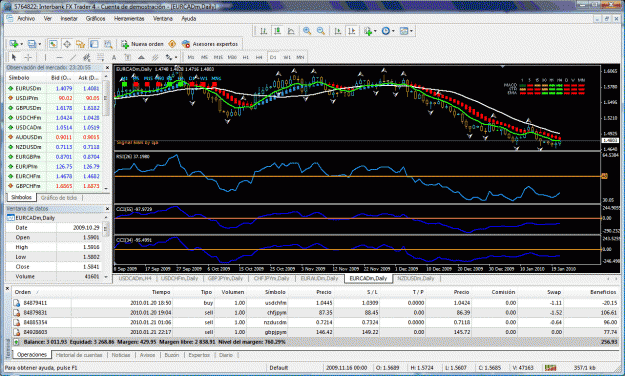Viewport: 625px width, 376px height.
Task: Toggle the chart auto scroll button
Action: 338,31
